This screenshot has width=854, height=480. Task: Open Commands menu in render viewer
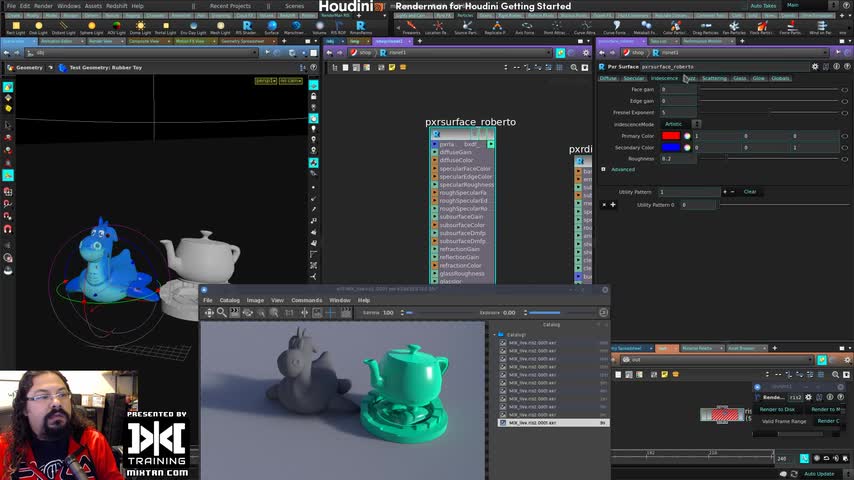coord(307,300)
